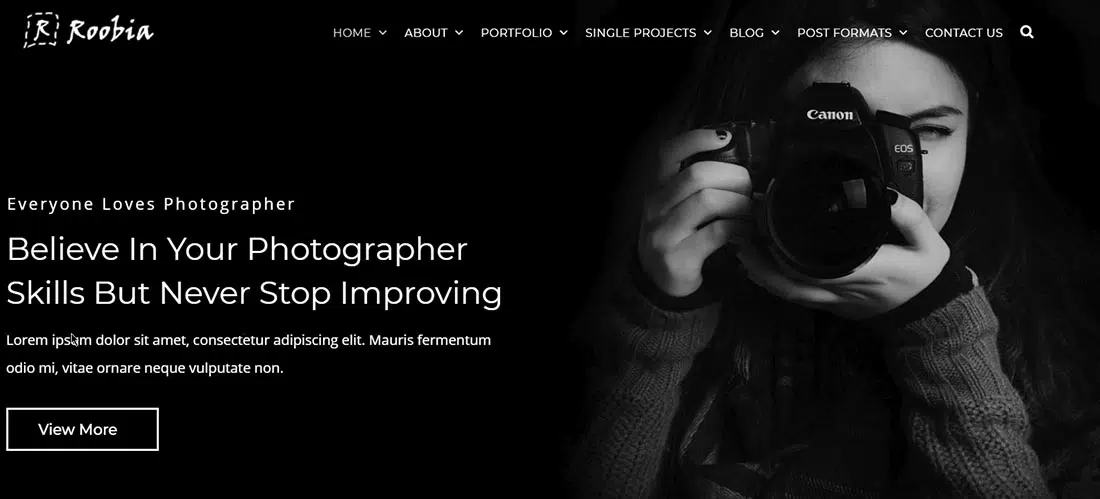Expand the chevron beside ABOUT
Viewport: 1100px width, 499px height.
tap(459, 32)
